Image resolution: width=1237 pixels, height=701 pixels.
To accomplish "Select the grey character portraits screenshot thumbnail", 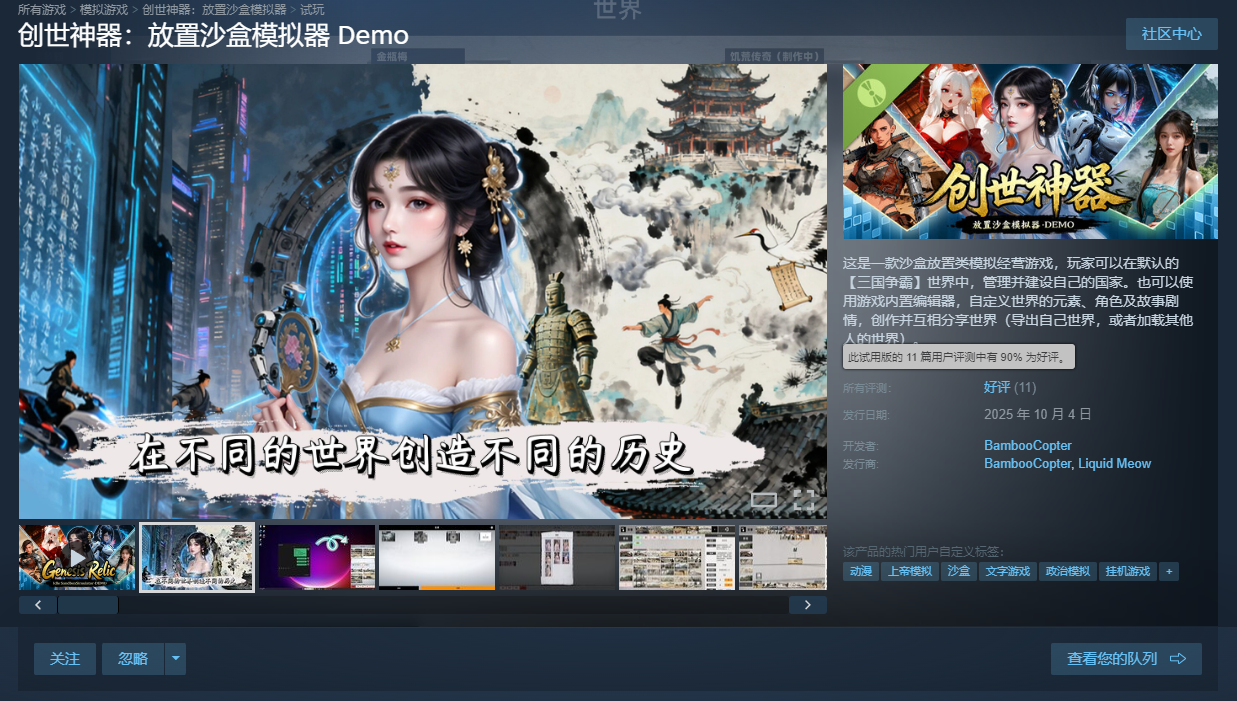I will (x=557, y=557).
